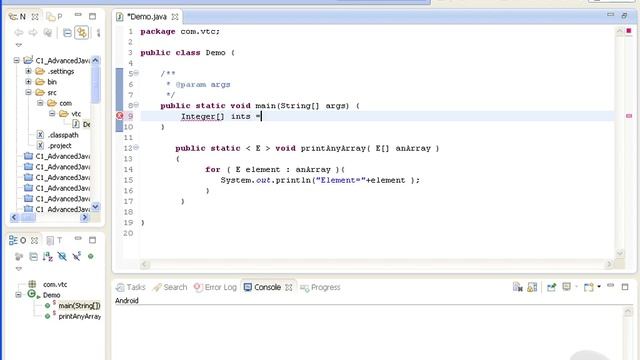Select the .settings folder label
Image resolution: width=640 pixels, height=360 pixels.
(61, 71)
